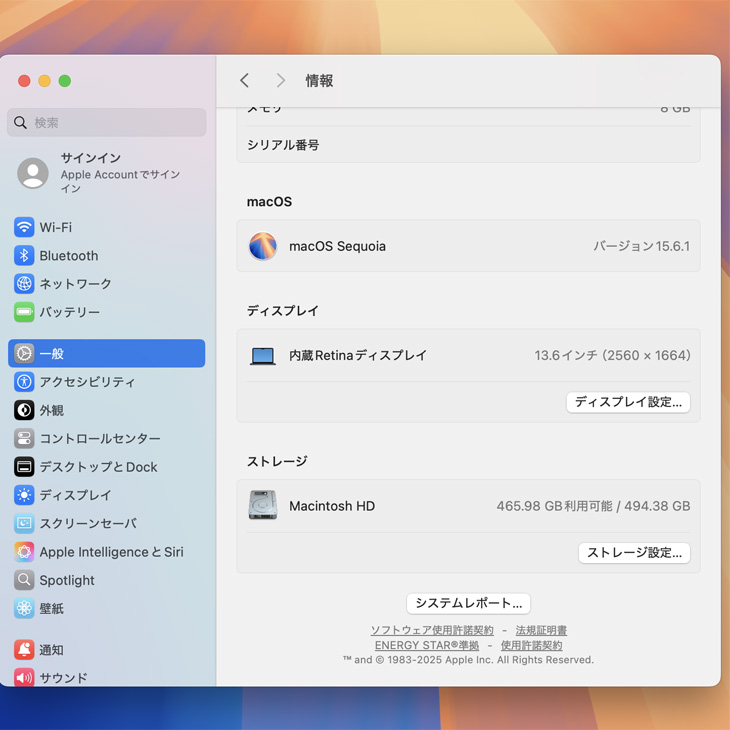Screen dimensions: 730x730
Task: Click the サインイン account text
Action: pyautogui.click(x=91, y=158)
